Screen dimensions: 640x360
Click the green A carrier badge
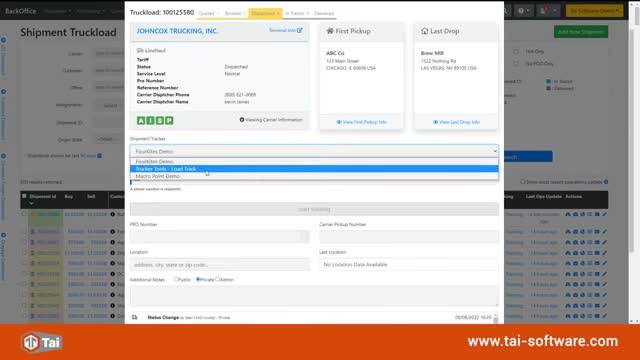[141, 120]
